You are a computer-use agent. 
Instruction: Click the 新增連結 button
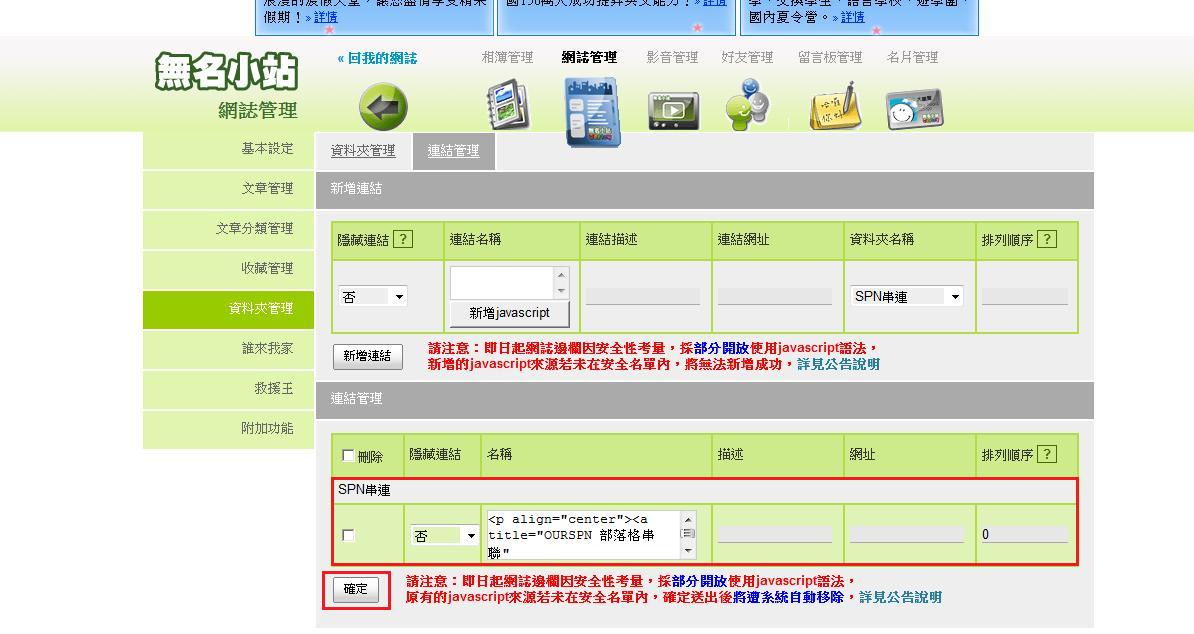367,356
